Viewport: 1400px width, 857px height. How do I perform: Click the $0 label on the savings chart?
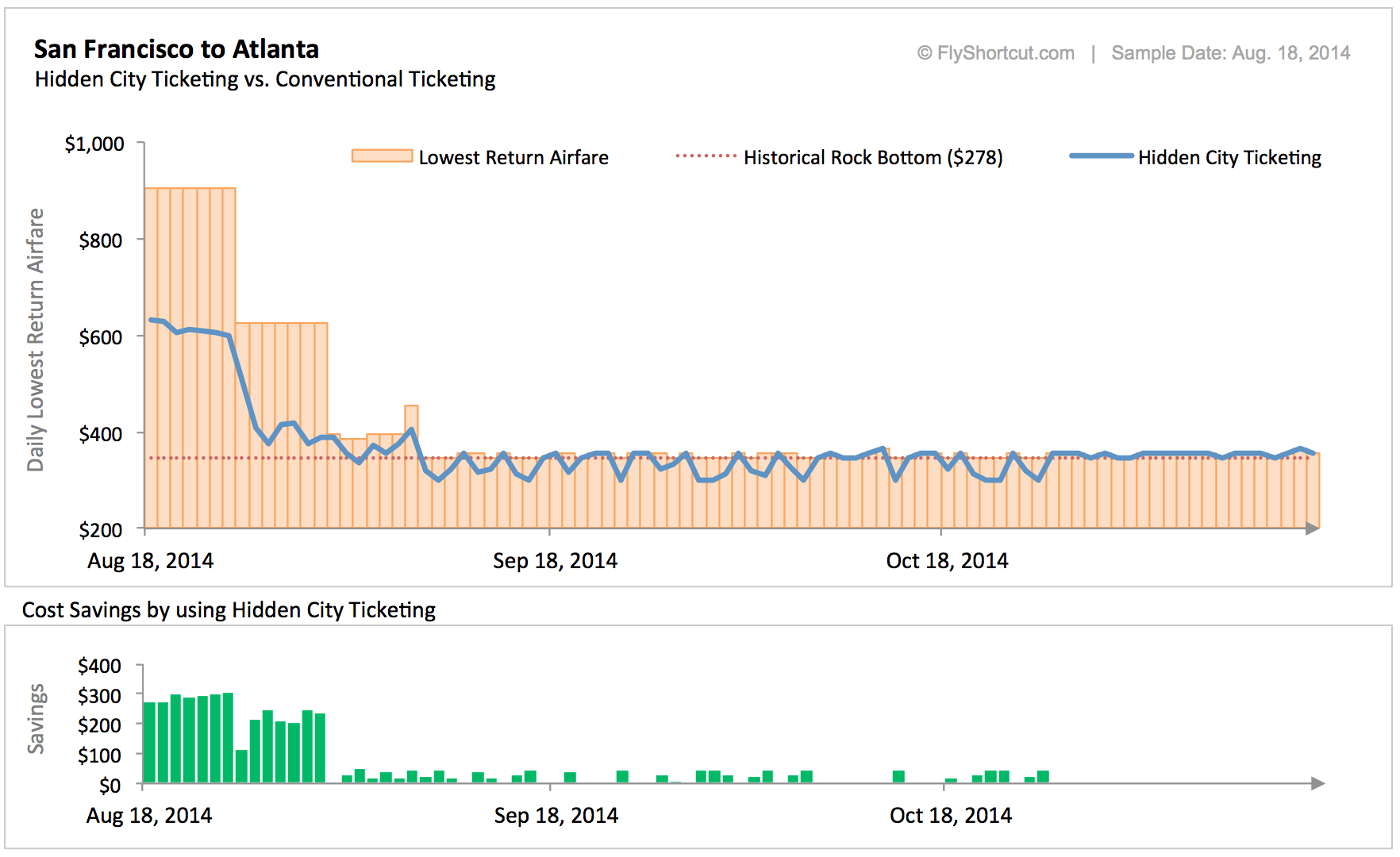(110, 786)
